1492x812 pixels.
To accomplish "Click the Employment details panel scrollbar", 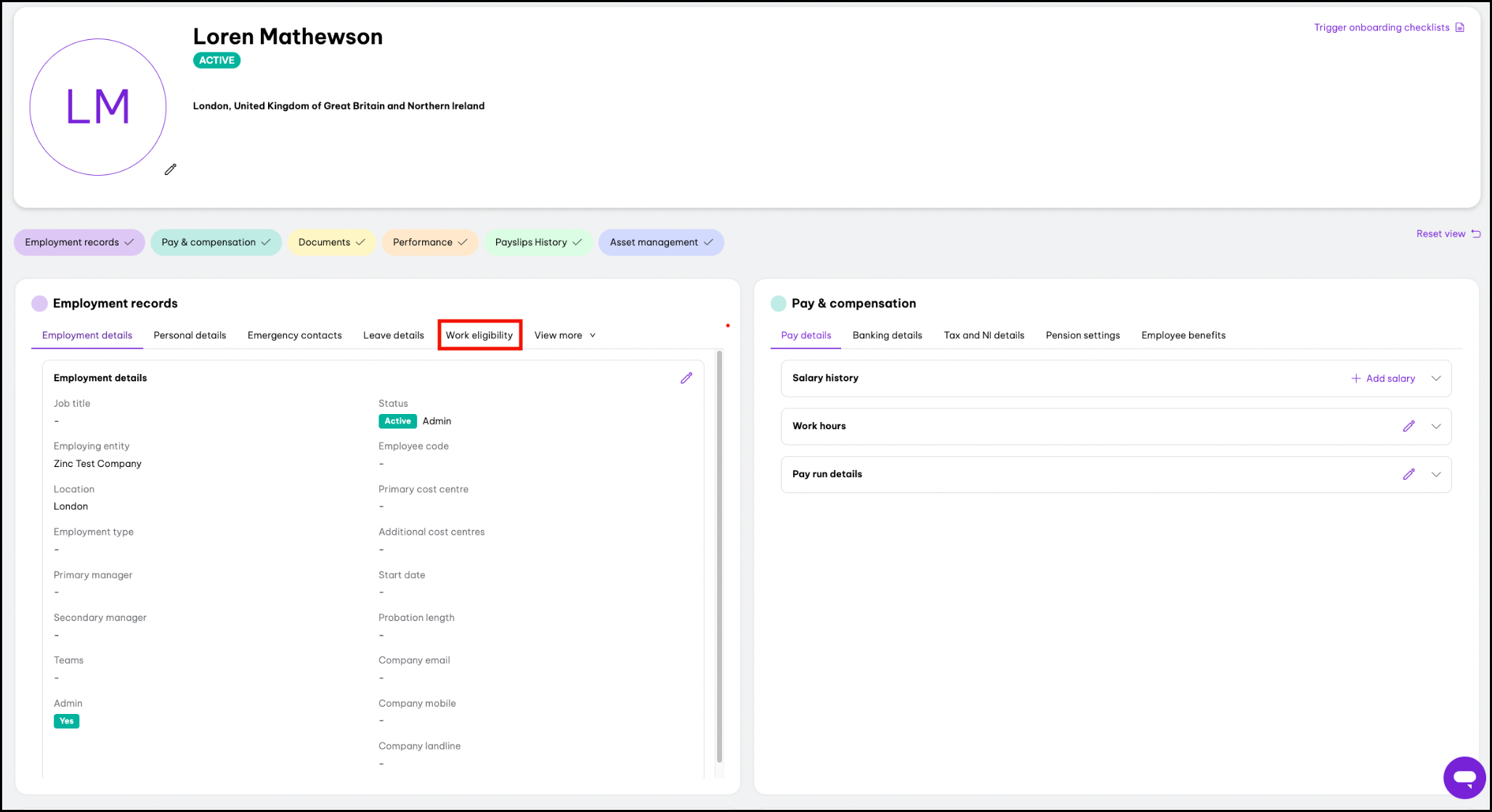I will pos(719,556).
